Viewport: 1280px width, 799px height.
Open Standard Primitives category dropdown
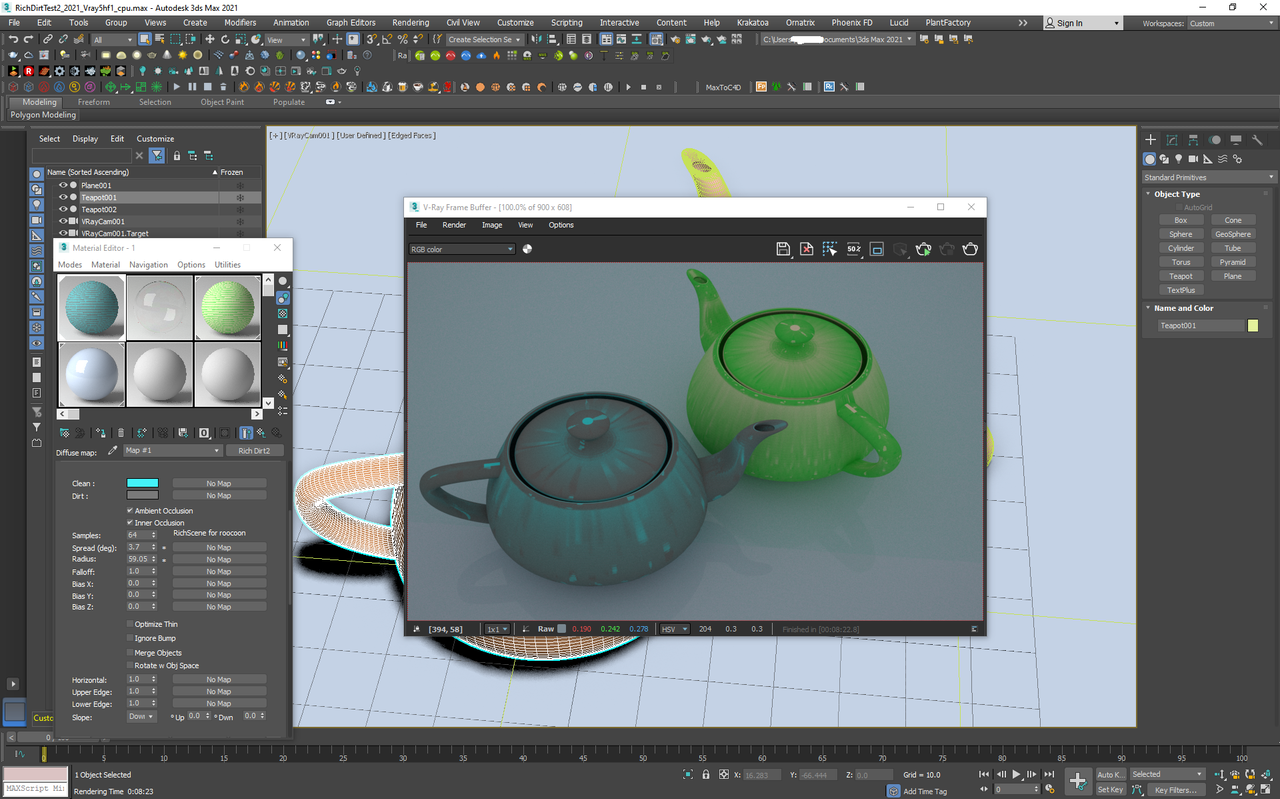(1210, 177)
